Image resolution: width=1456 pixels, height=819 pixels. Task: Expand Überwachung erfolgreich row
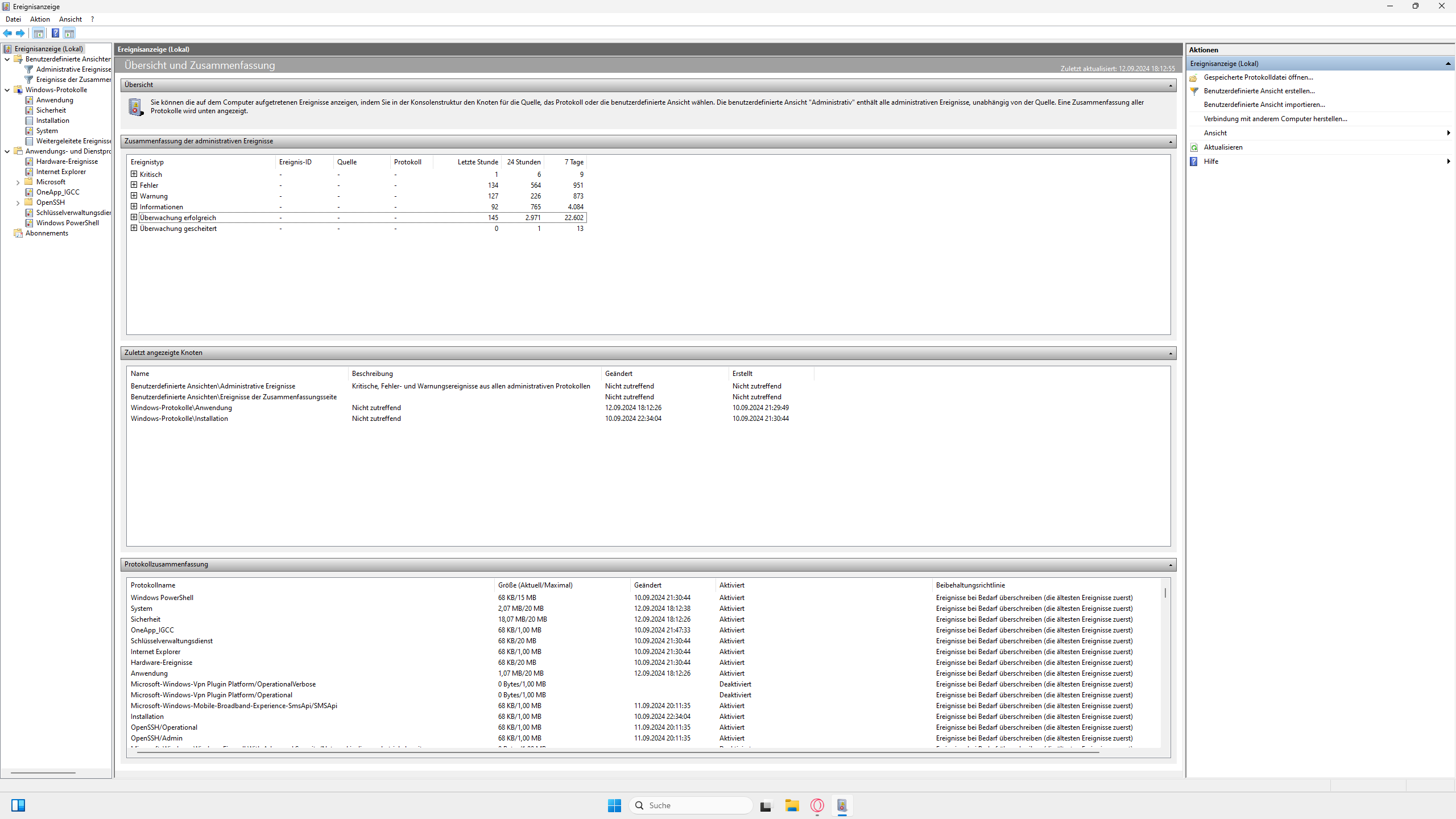click(x=134, y=217)
